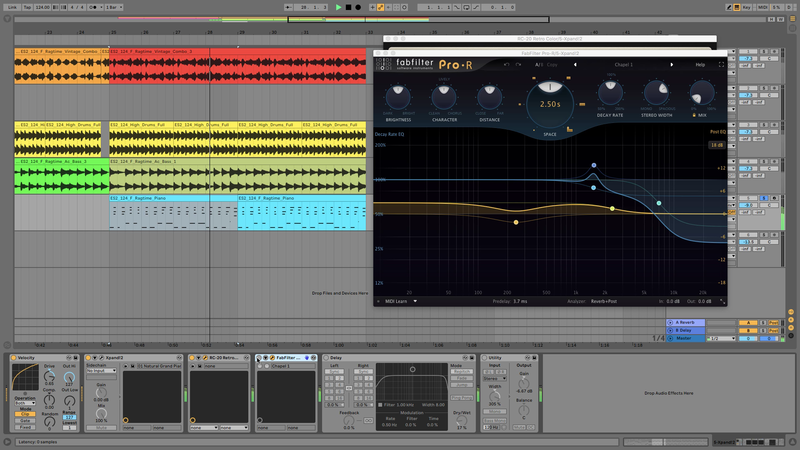800x450 pixels.
Task: Click the Delay Dry/Wet knob
Action: (x=461, y=420)
